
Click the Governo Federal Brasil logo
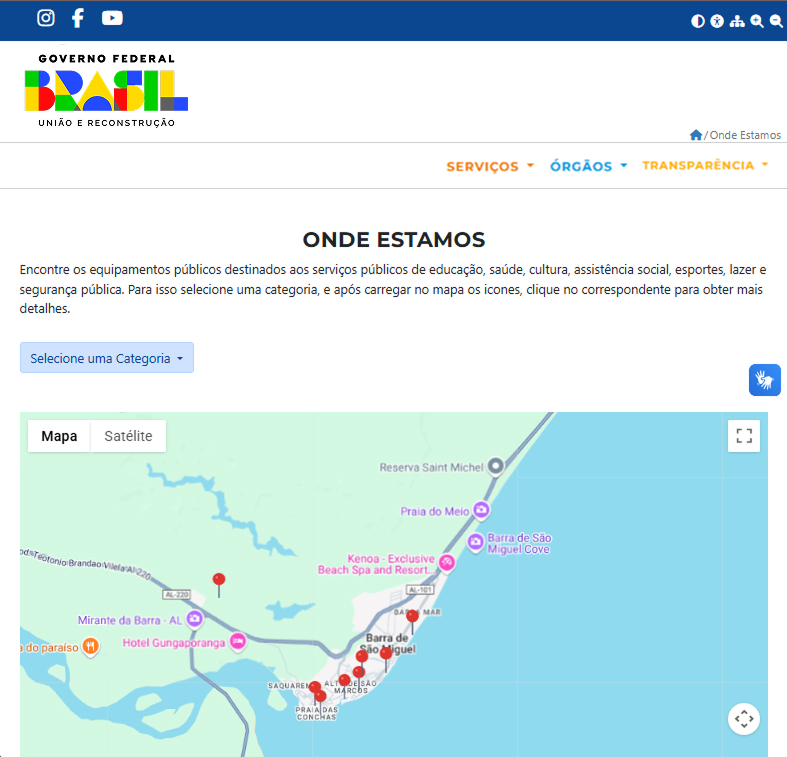(x=106, y=90)
